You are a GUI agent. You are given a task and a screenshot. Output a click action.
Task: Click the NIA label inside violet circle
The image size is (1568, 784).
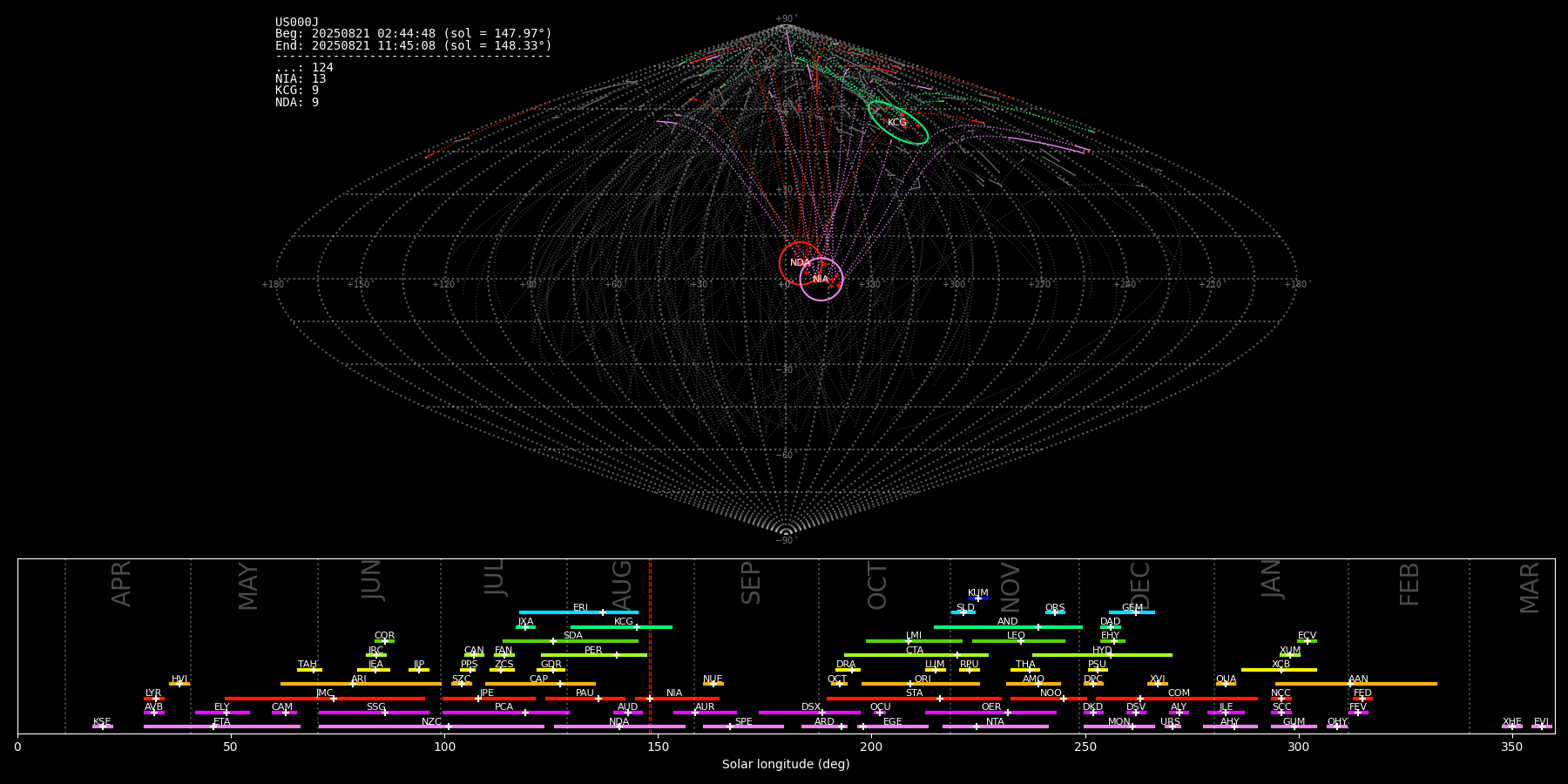(x=821, y=280)
